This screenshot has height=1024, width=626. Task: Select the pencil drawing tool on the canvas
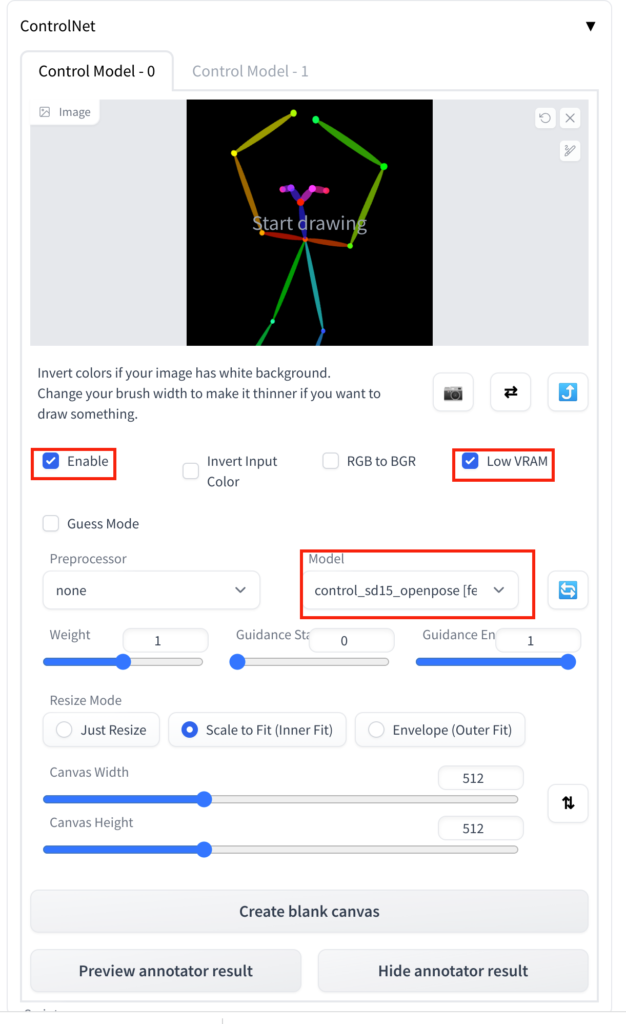568,151
